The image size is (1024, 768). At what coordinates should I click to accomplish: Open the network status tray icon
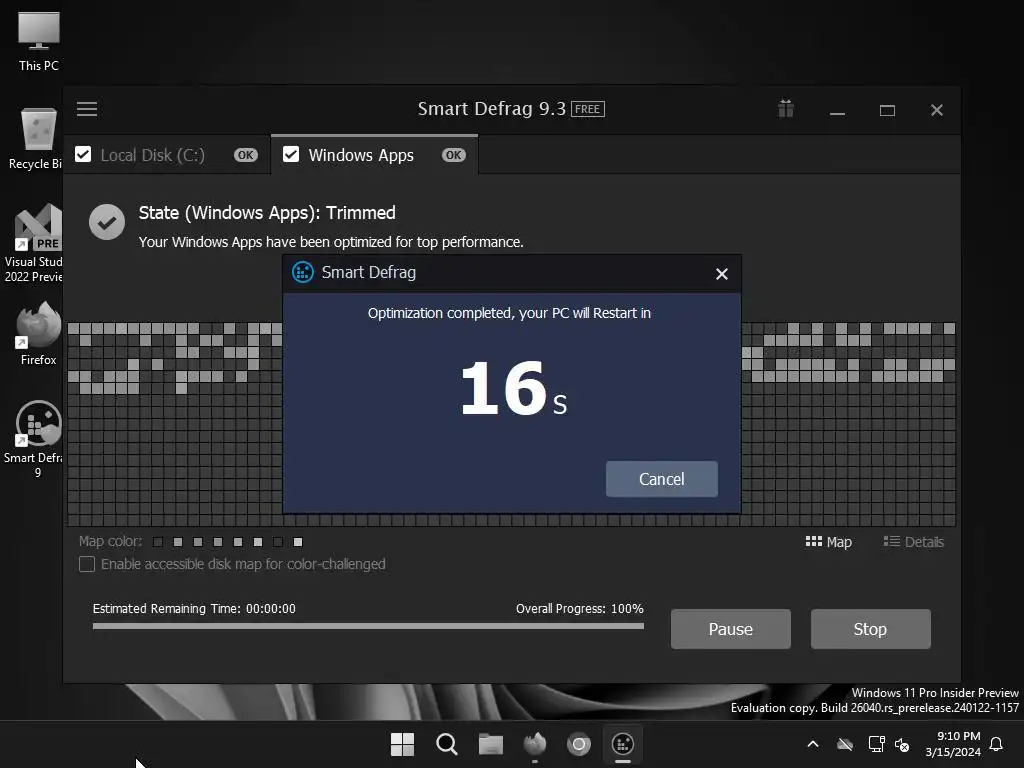[x=876, y=744]
